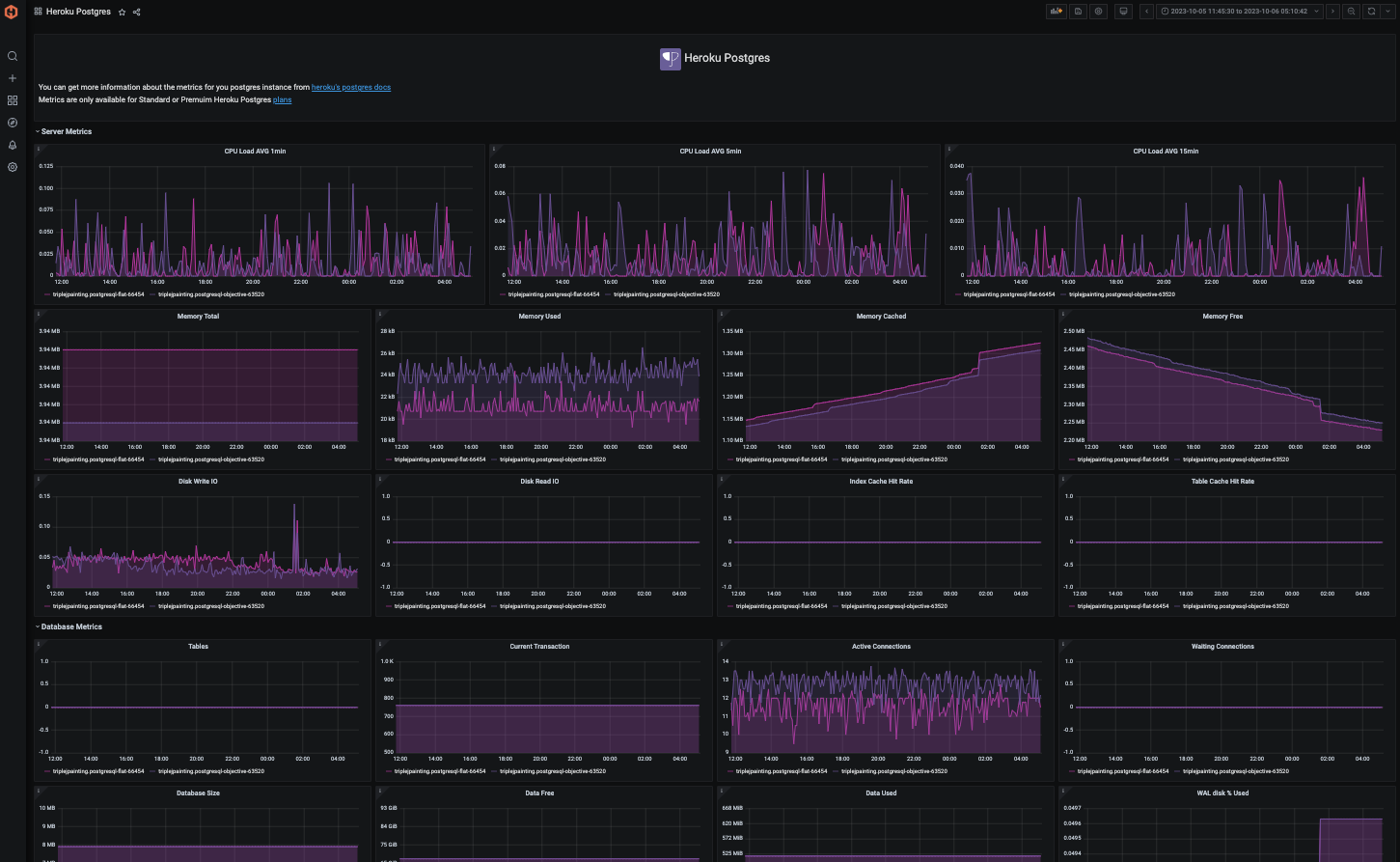Screen dimensions: 1400x862
Task: Click the plus icon to create new content
Action: point(13,78)
